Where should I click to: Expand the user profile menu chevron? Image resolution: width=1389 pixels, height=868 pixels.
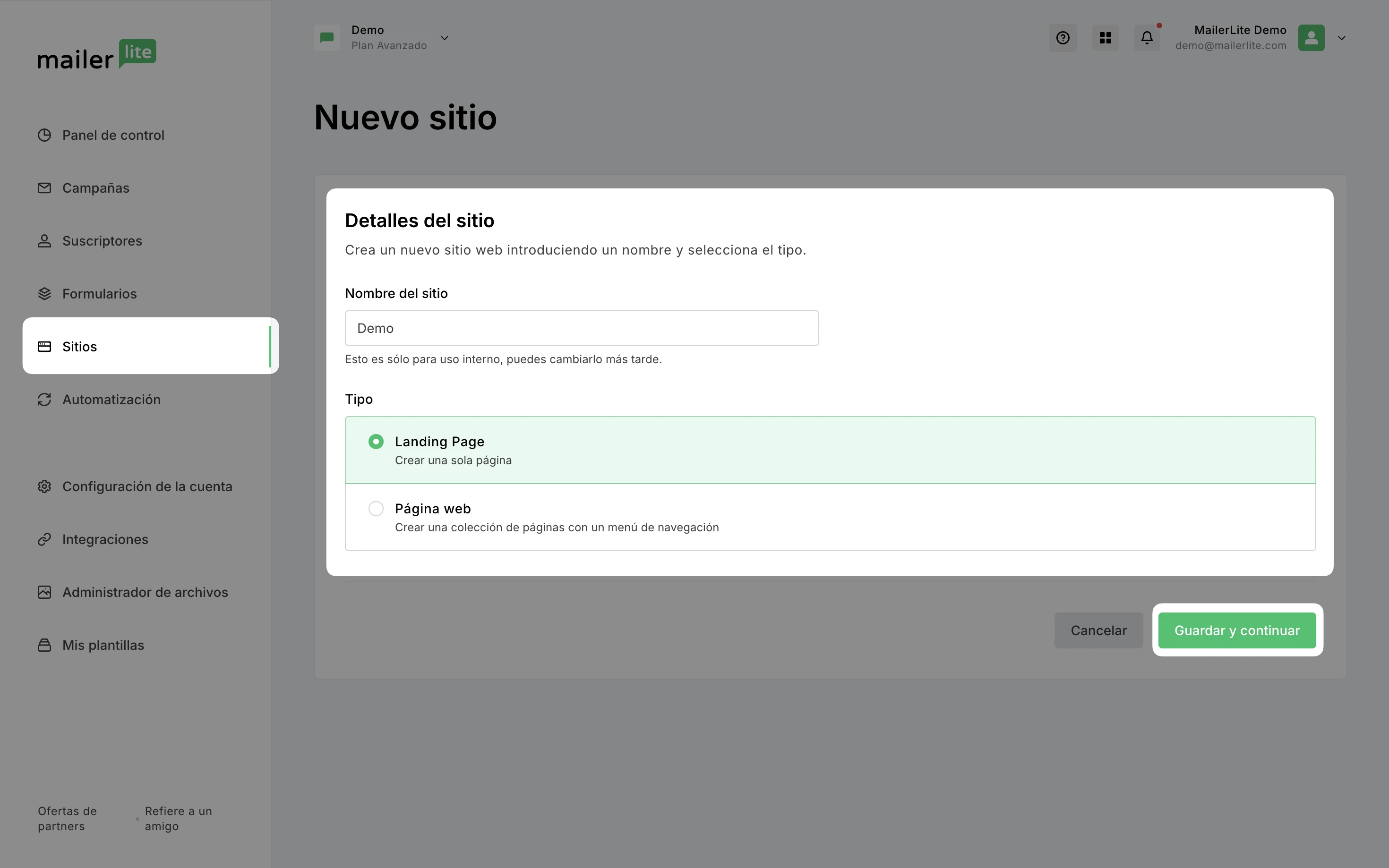point(1341,38)
